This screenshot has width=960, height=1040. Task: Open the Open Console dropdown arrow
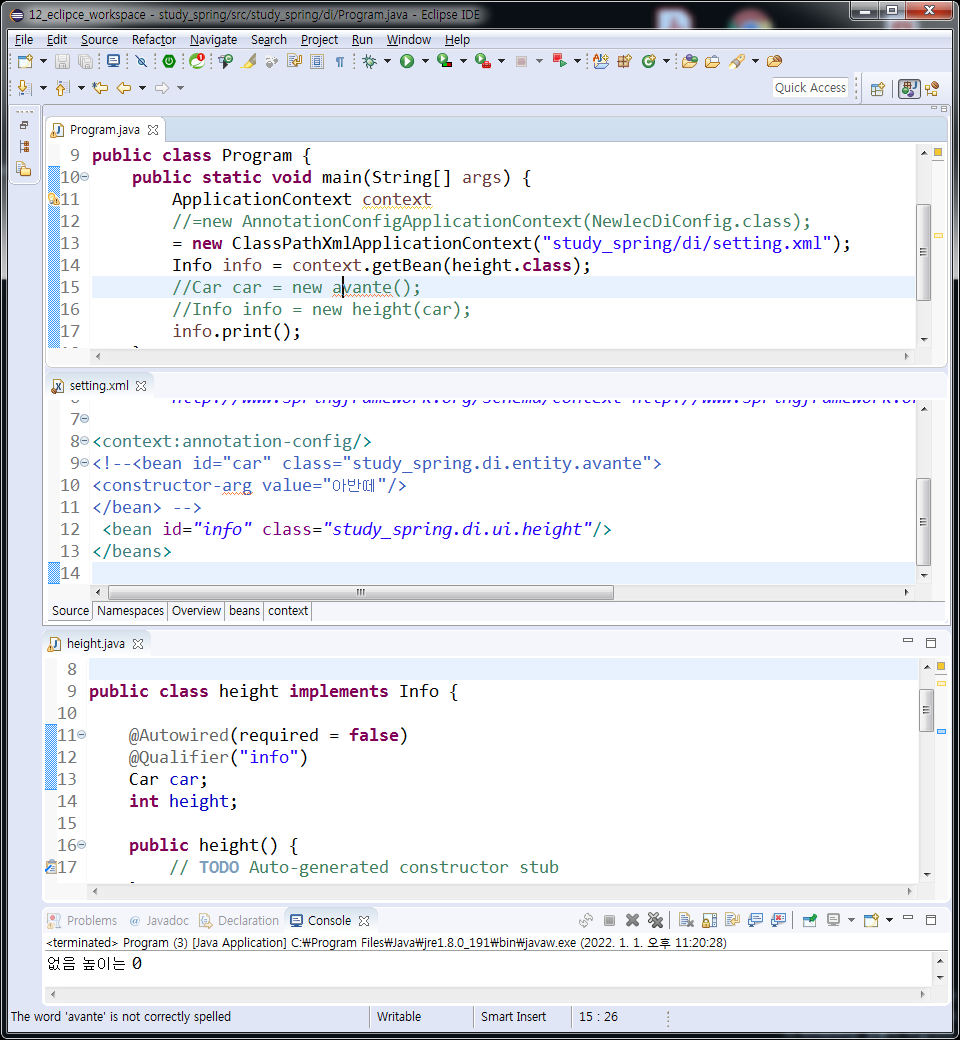(889, 920)
